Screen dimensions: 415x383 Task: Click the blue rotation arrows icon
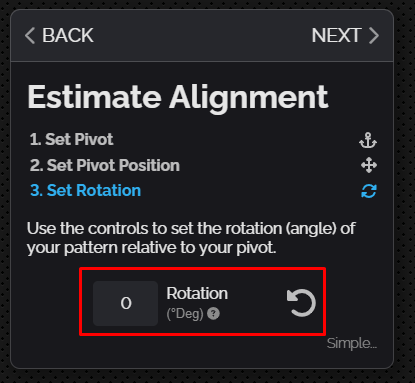[369, 191]
